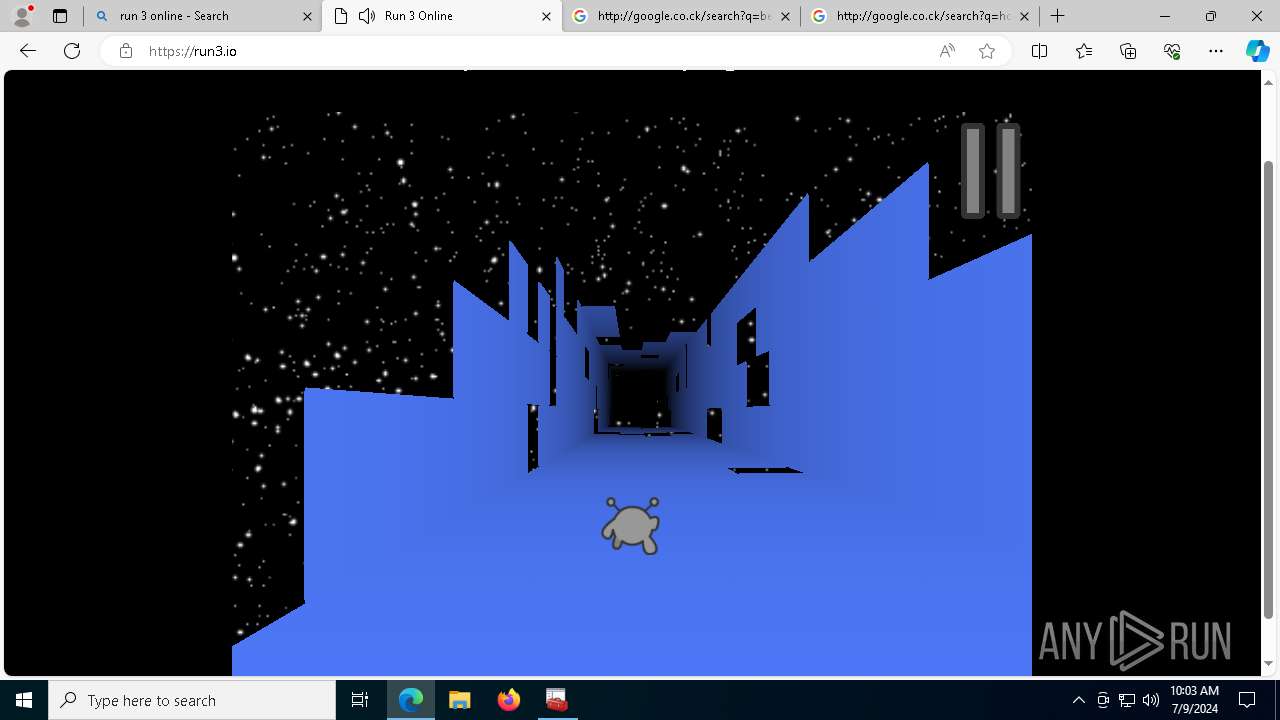Open the red toolbox app on taskbar
This screenshot has height=720, width=1280.
point(557,700)
